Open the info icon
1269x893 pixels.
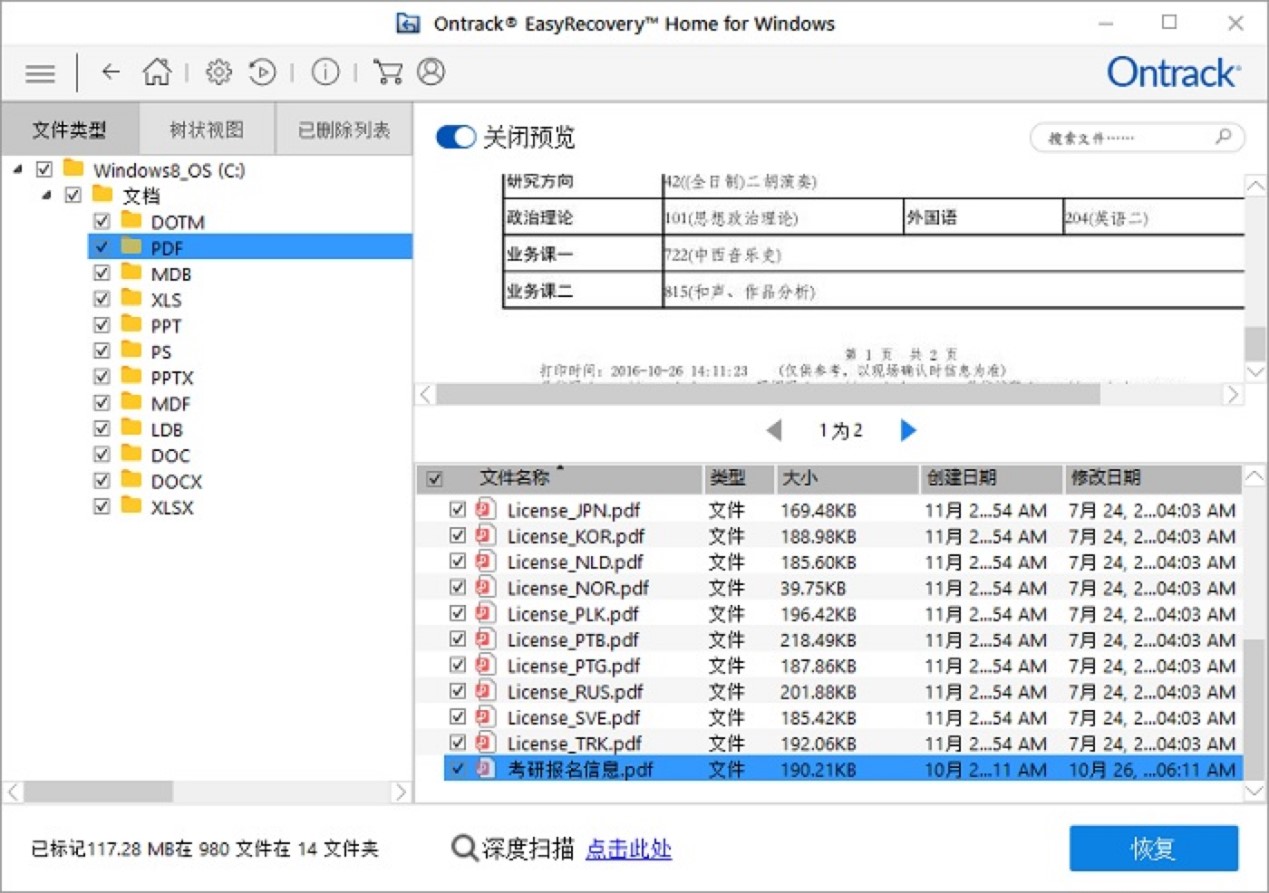coord(325,72)
